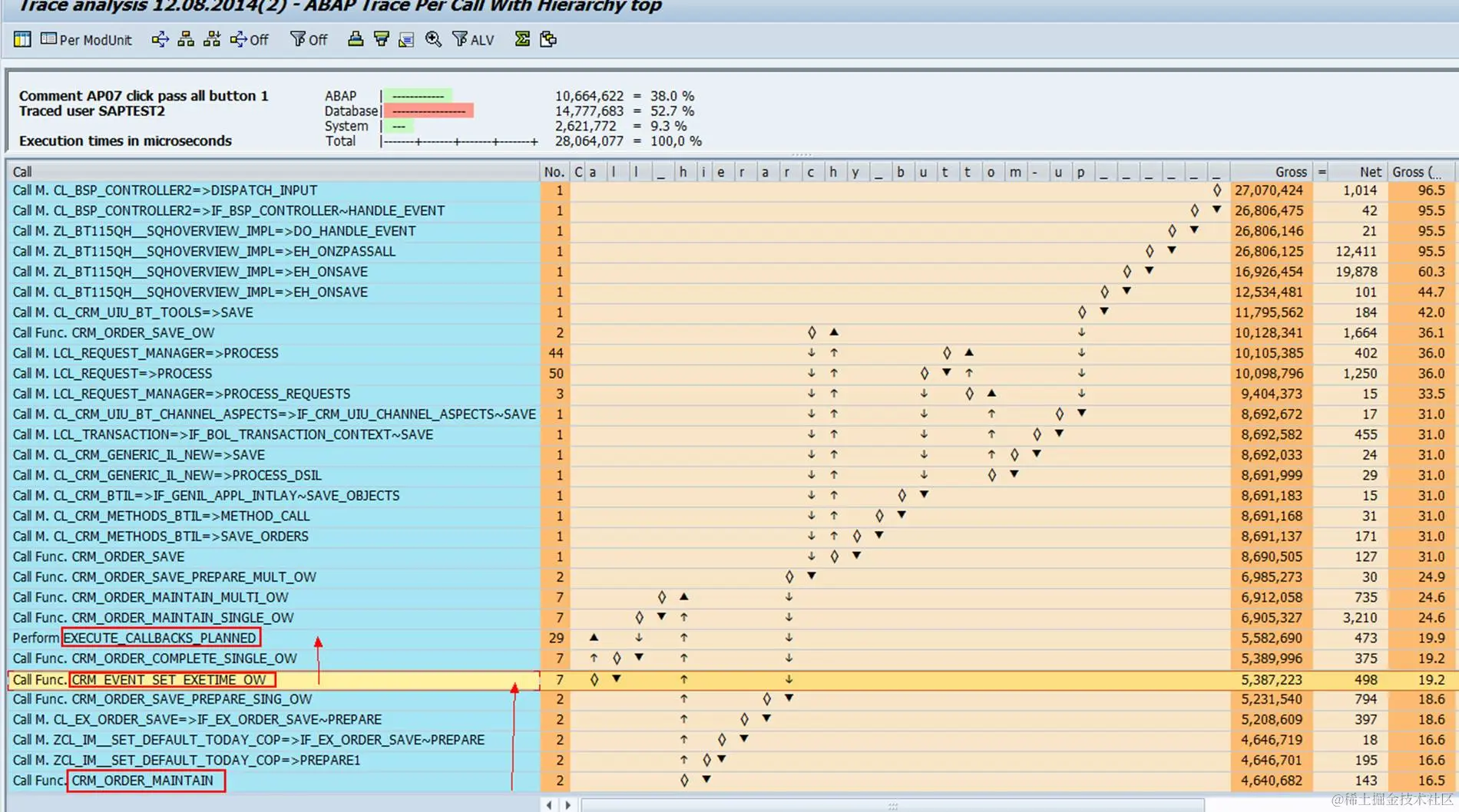
Task: Toggle the filter Off button
Action: click(307, 39)
